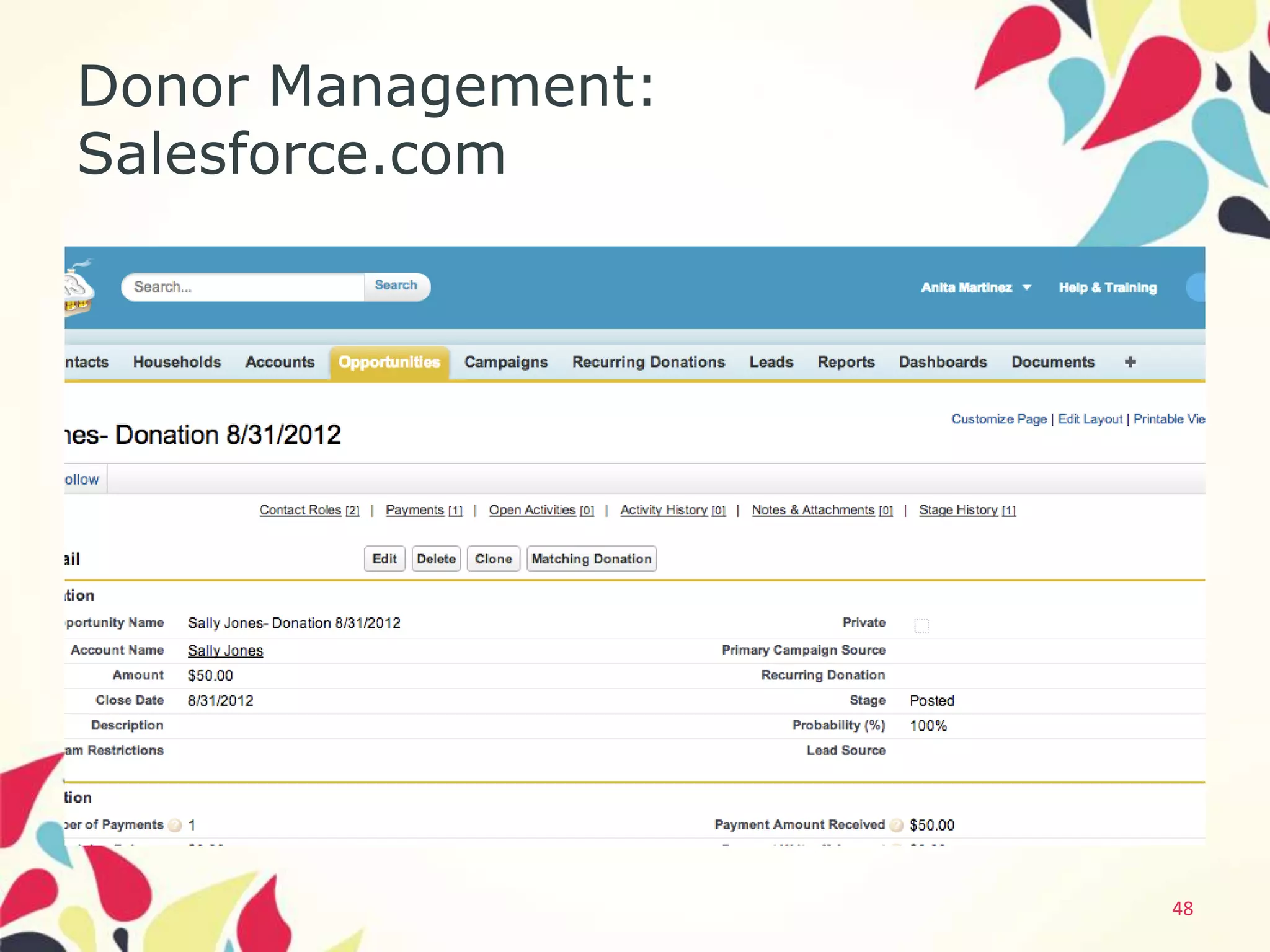Click the Follow link
The height and width of the screenshot is (952, 1270).
pos(82,480)
